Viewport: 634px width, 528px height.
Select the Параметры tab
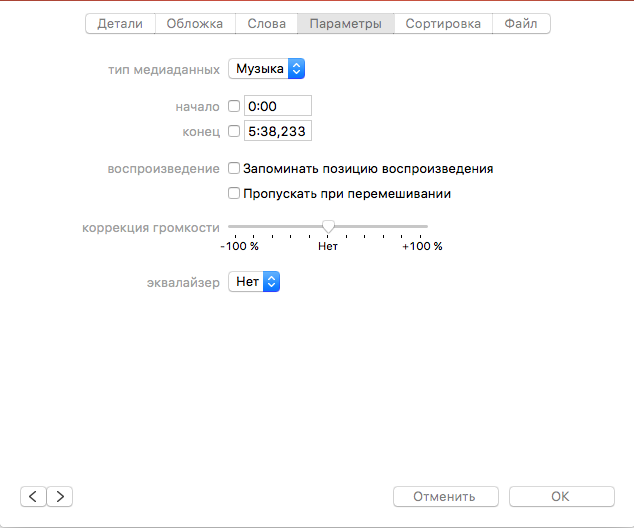[x=346, y=23]
